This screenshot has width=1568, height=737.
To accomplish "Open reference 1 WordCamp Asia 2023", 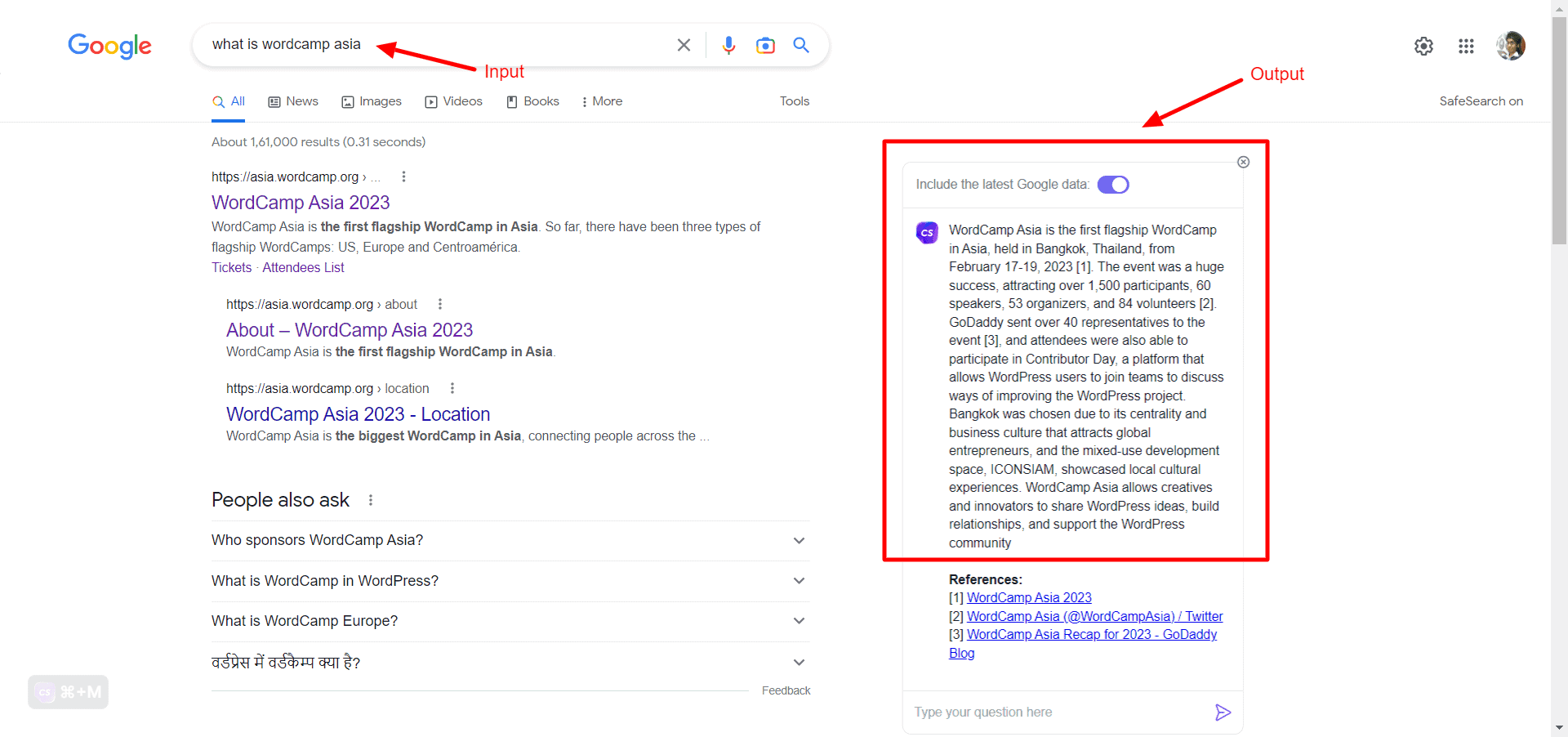I will 1029,598.
